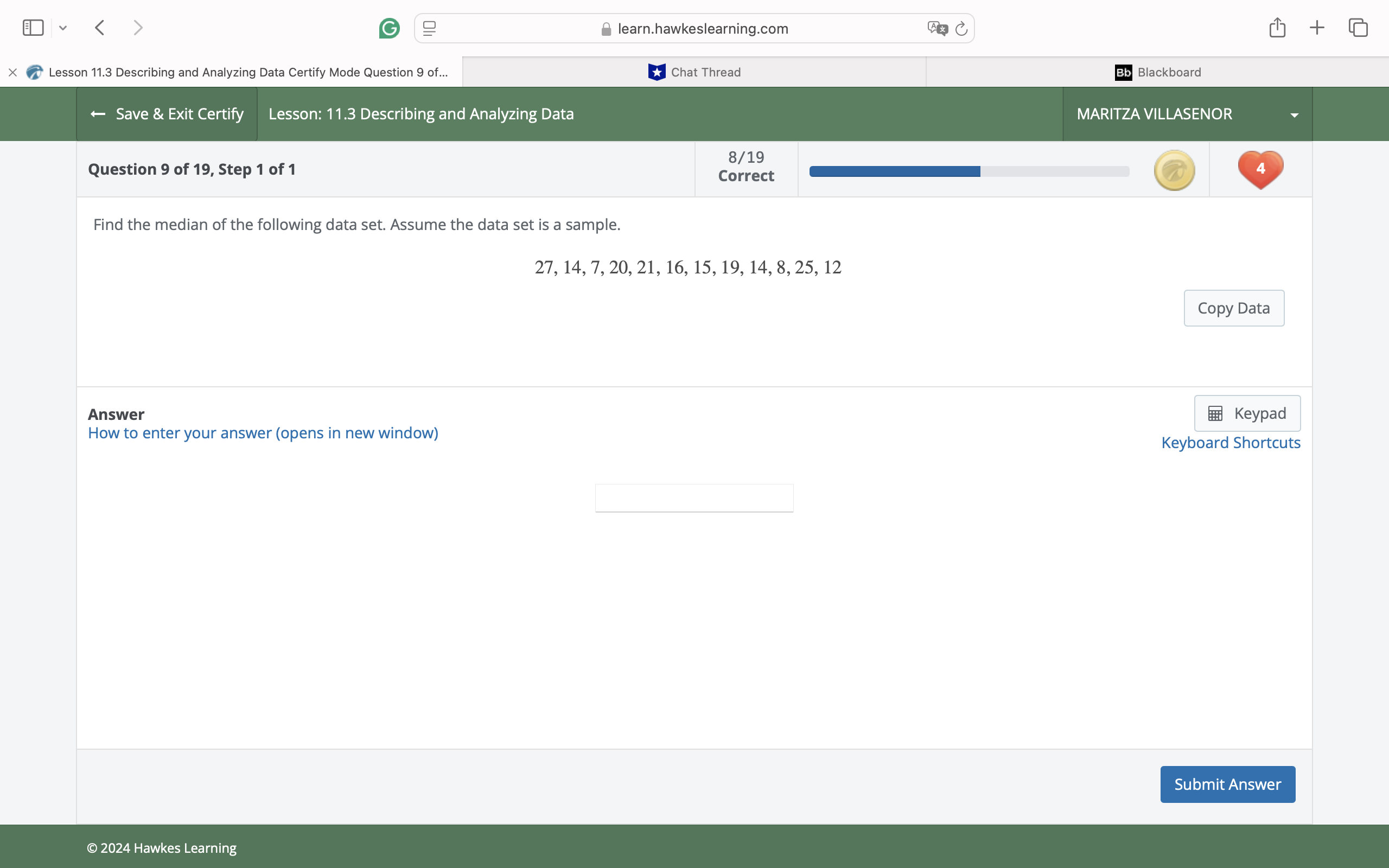
Task: Open the Safari sidebar
Action: click(x=33, y=27)
